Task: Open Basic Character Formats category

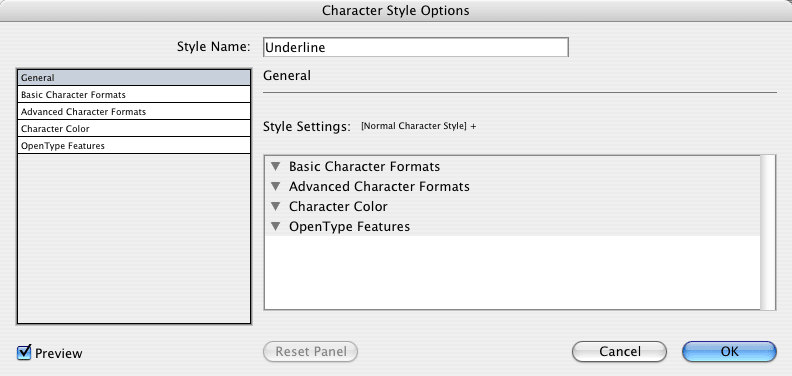Action: 134,95
